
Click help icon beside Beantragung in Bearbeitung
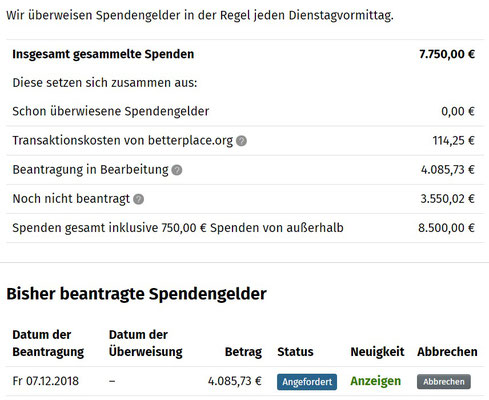pyautogui.click(x=177, y=170)
